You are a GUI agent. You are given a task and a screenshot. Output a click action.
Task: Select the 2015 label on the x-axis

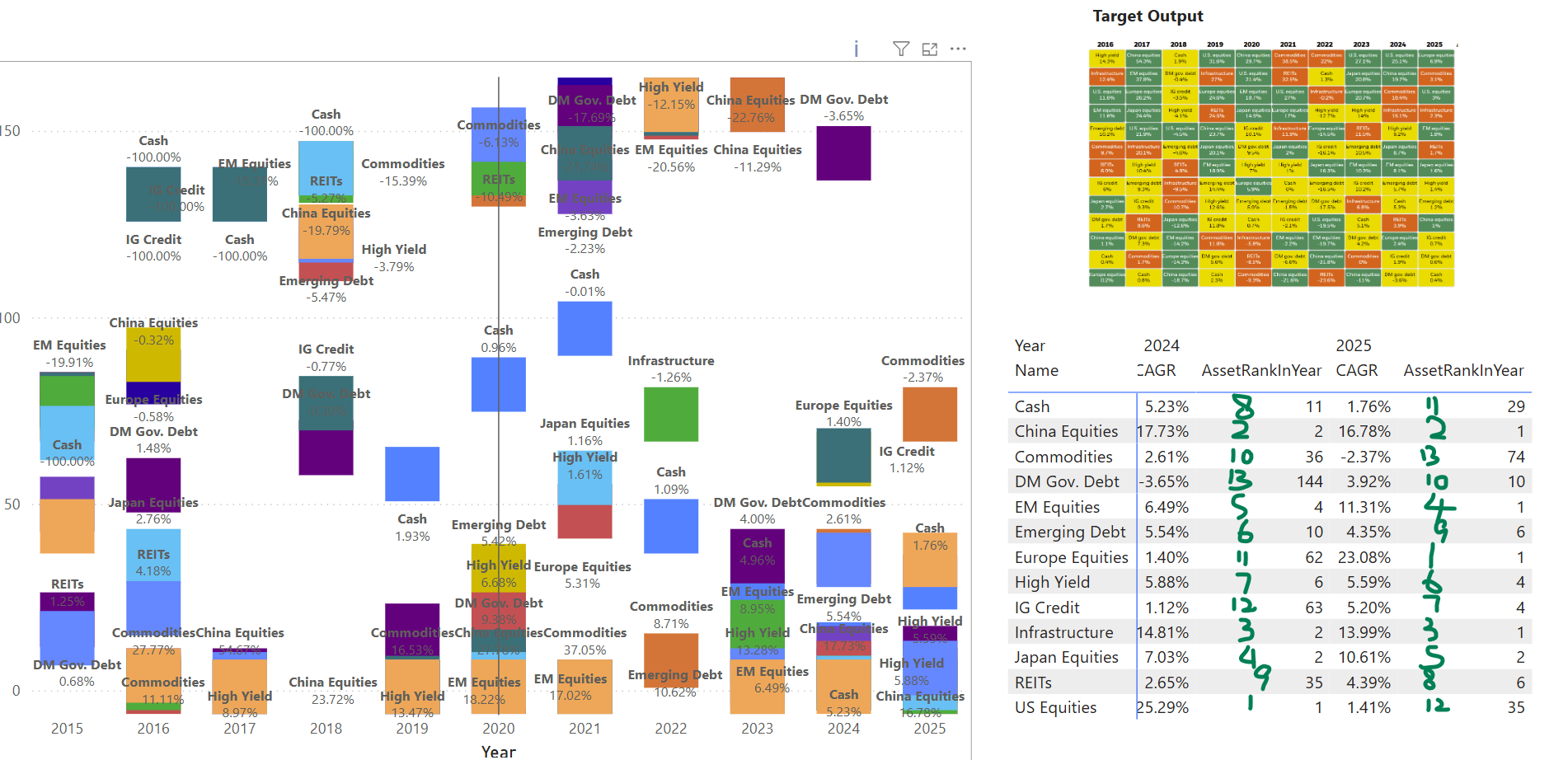(x=67, y=729)
